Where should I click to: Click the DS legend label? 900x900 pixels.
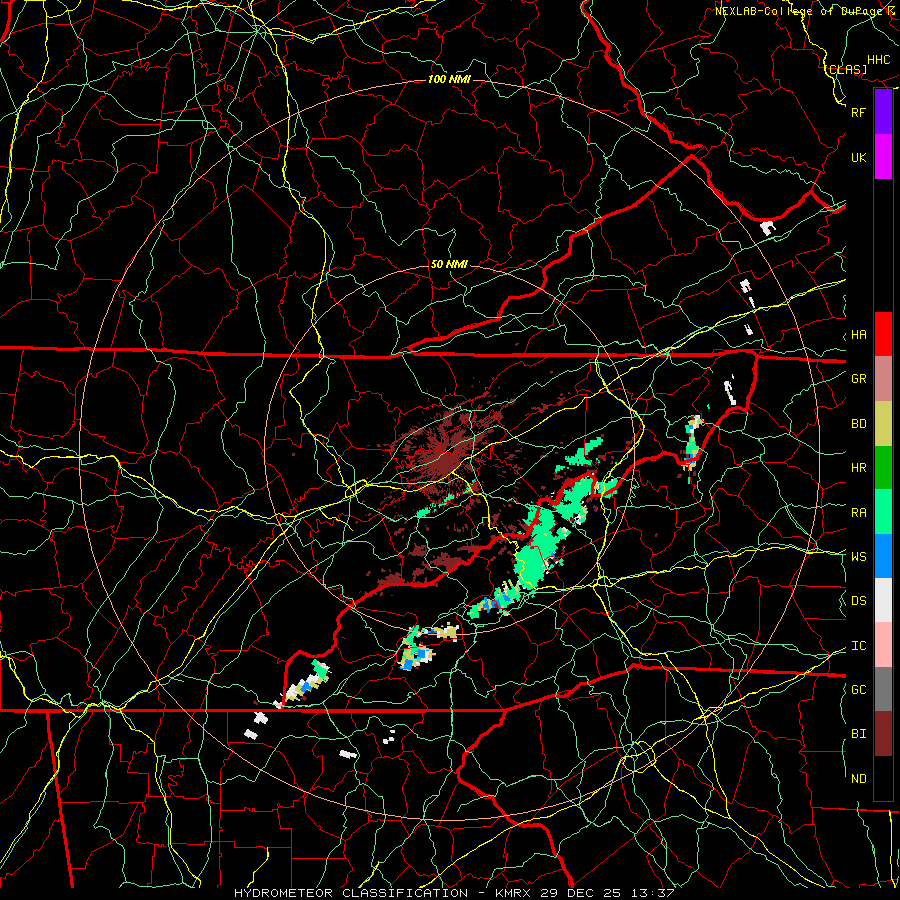pos(858,601)
